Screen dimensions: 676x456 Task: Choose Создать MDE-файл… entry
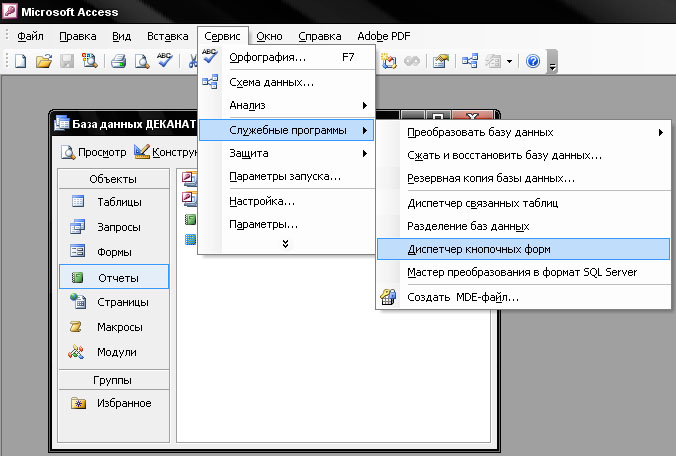(x=523, y=297)
